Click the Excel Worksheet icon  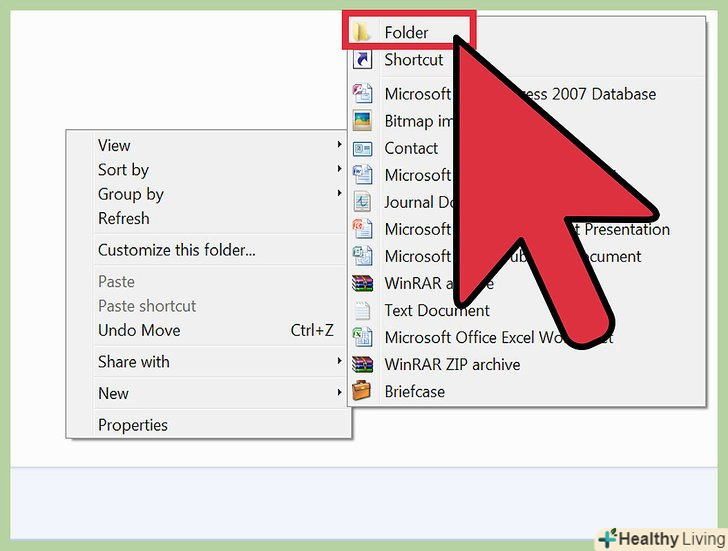(362, 337)
